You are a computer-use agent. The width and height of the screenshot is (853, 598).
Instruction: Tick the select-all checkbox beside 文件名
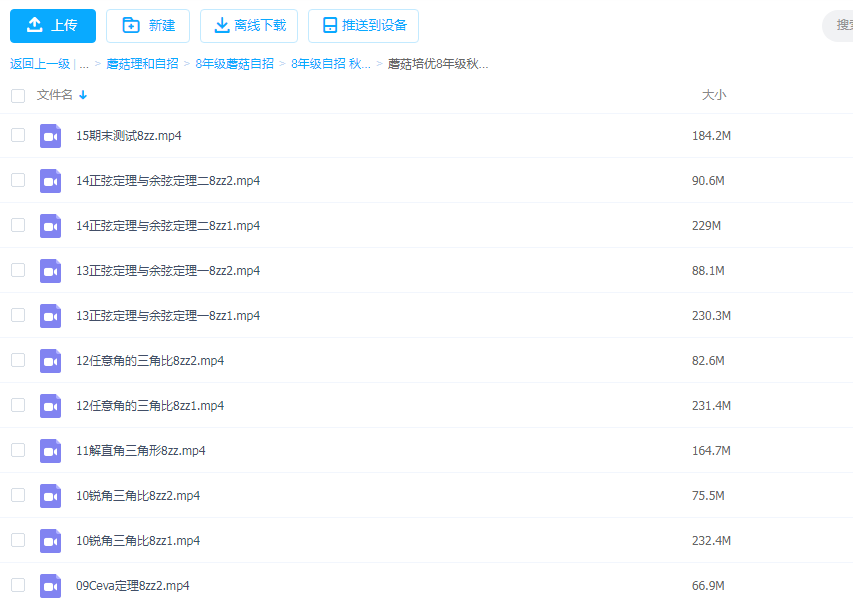18,96
